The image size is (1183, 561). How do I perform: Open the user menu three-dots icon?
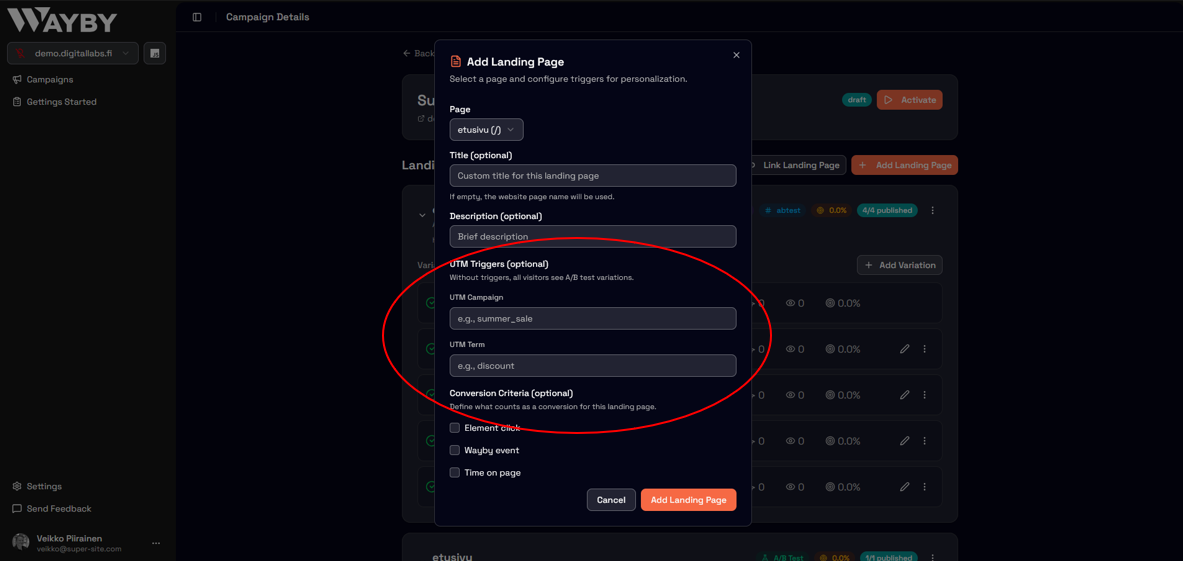coord(156,543)
